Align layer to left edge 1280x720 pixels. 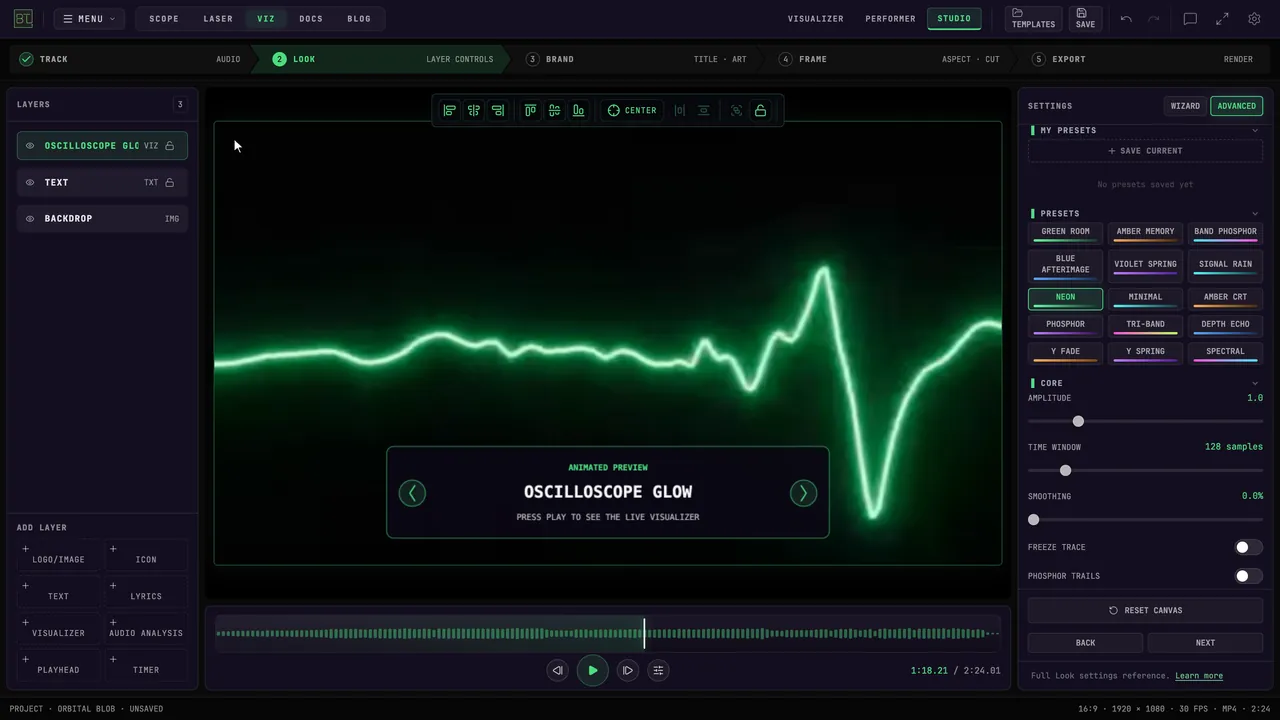(450, 110)
